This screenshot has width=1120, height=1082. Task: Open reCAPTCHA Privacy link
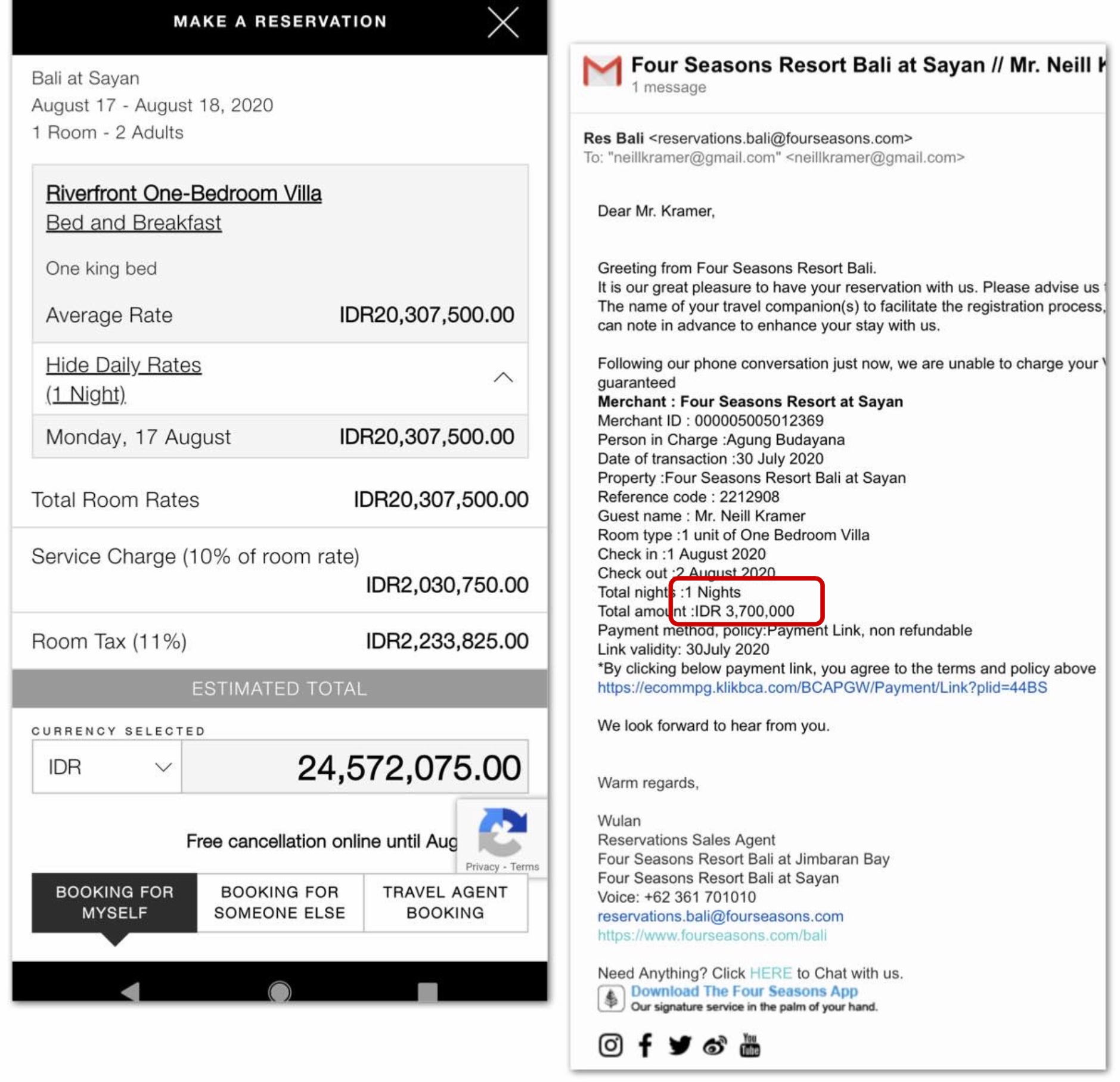482,866
